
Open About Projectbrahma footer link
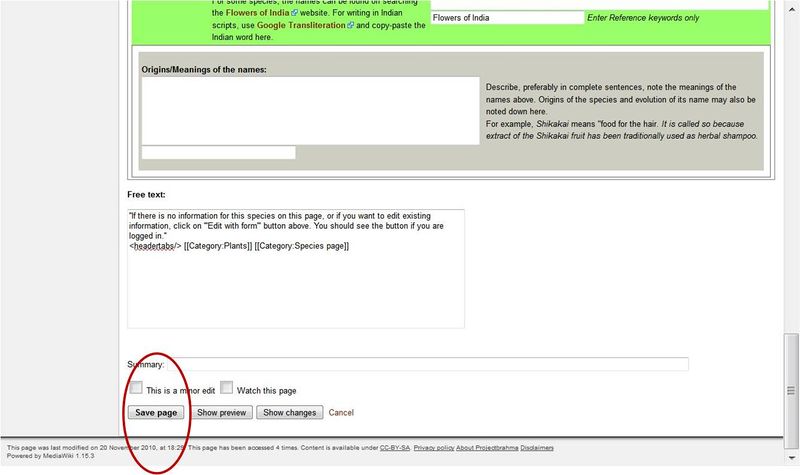point(487,447)
